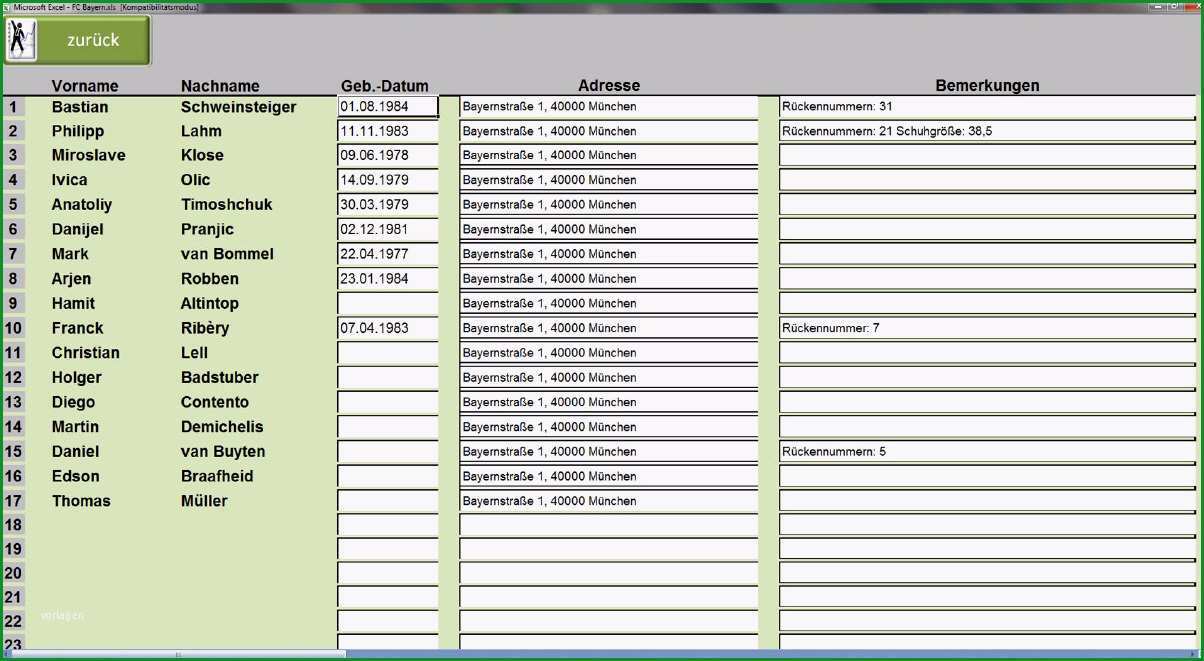1204x661 pixels.
Task: Click the empty remarks field in row 20
Action: pyautogui.click(x=987, y=574)
